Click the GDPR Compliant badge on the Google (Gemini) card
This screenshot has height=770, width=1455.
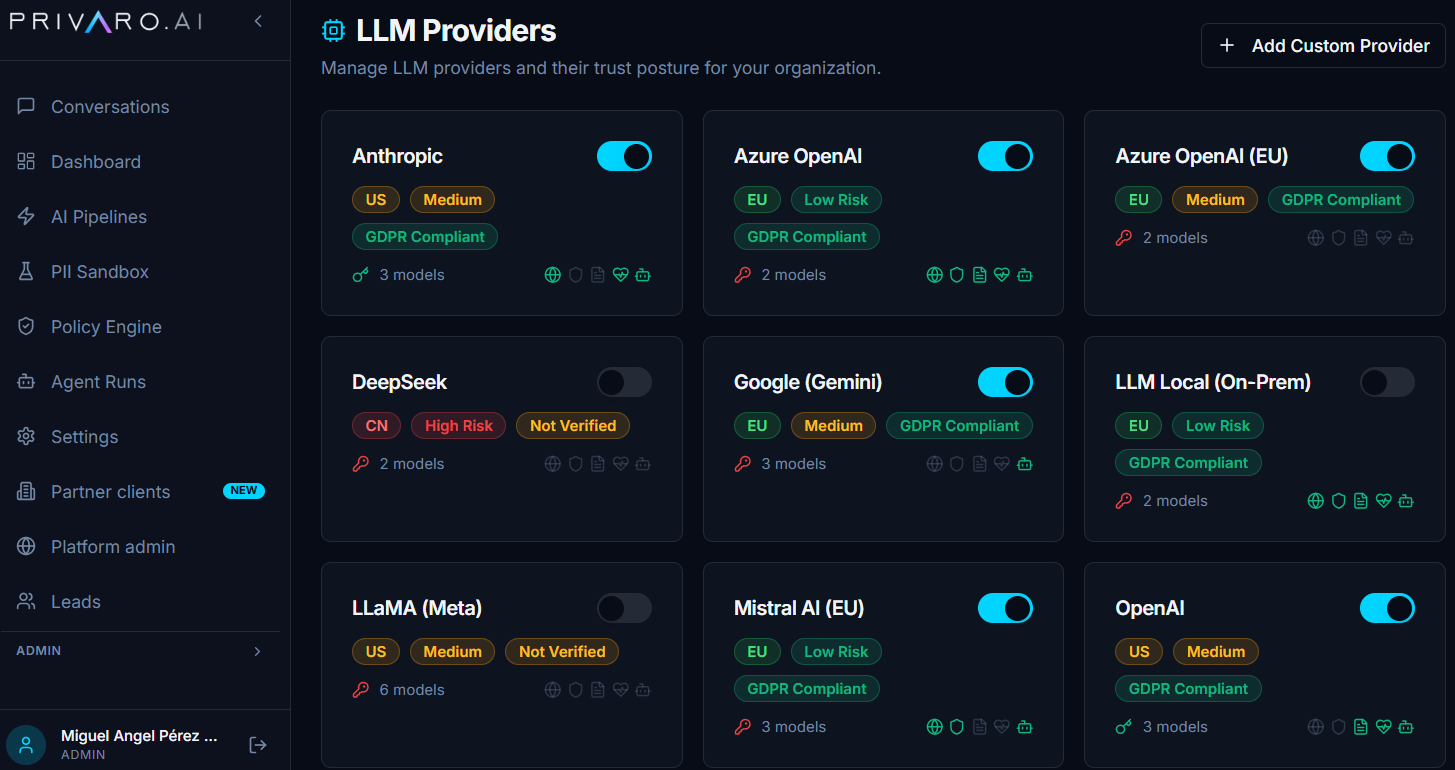(x=959, y=426)
